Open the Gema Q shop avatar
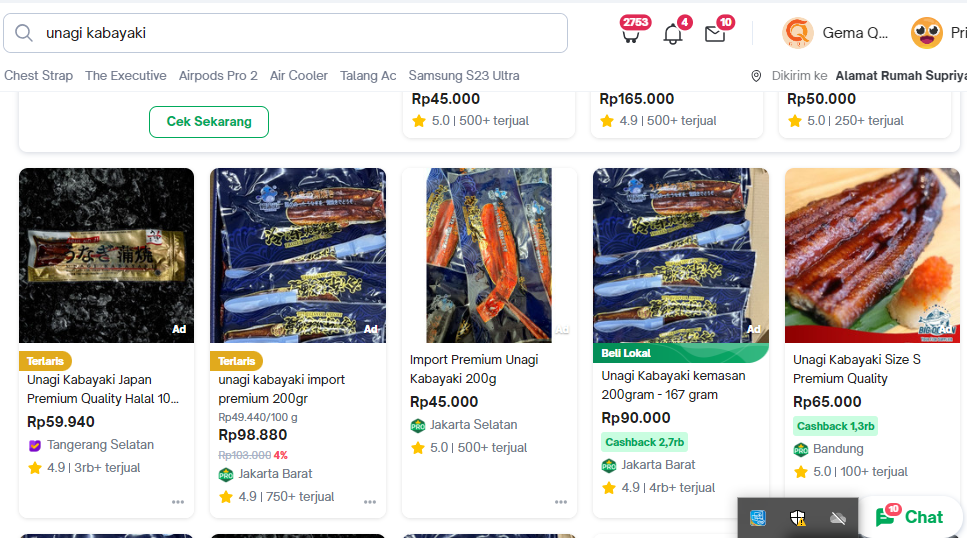 pyautogui.click(x=798, y=33)
